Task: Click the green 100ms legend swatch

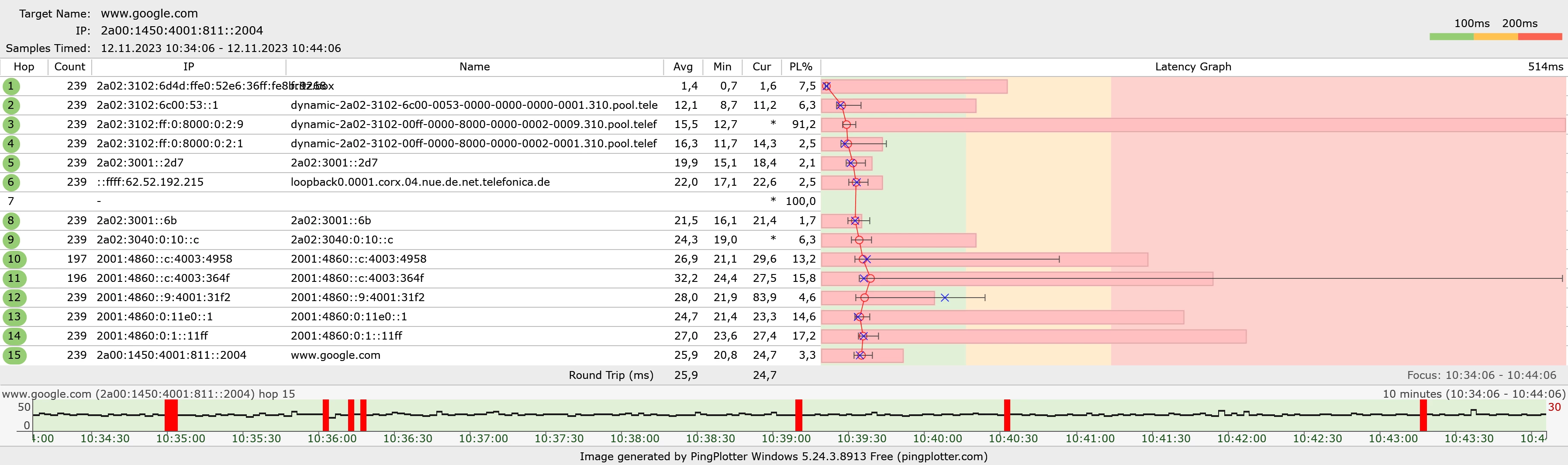Action: click(x=1451, y=37)
